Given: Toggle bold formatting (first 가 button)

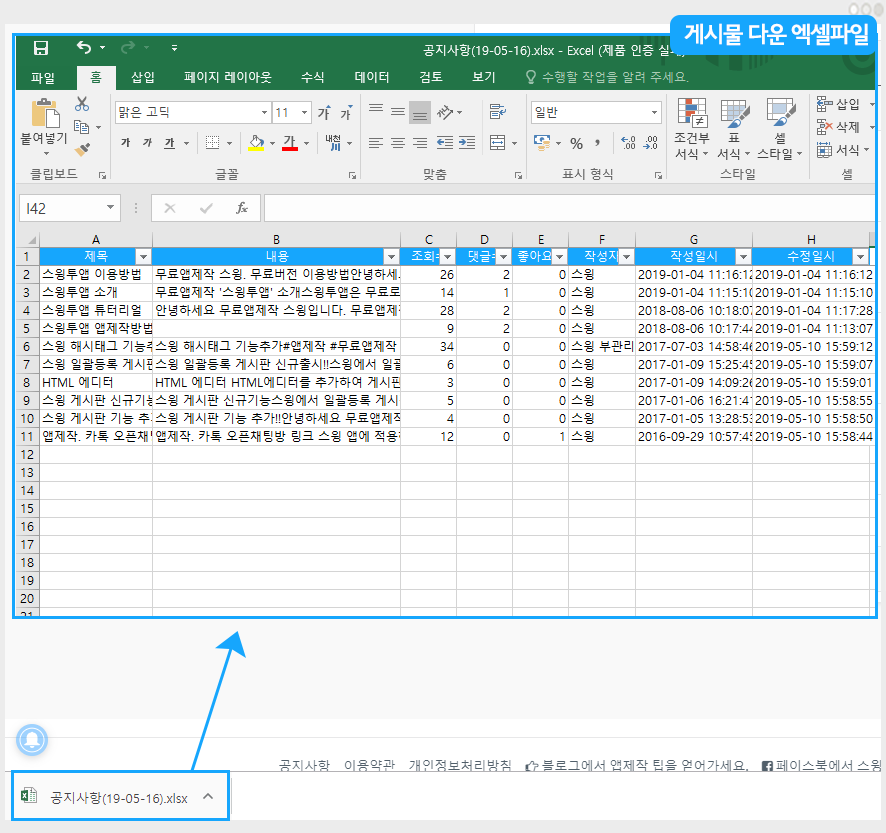Looking at the screenshot, I should coord(125,143).
